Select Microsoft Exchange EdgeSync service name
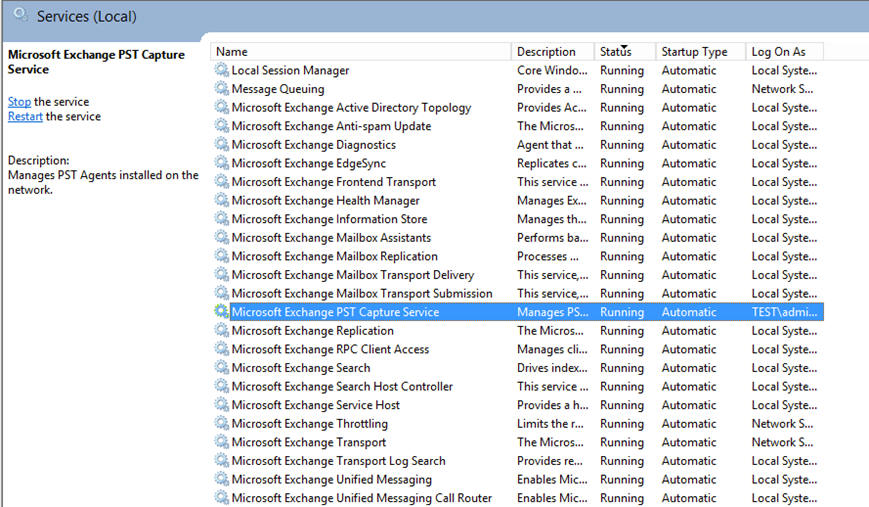 click(x=309, y=163)
